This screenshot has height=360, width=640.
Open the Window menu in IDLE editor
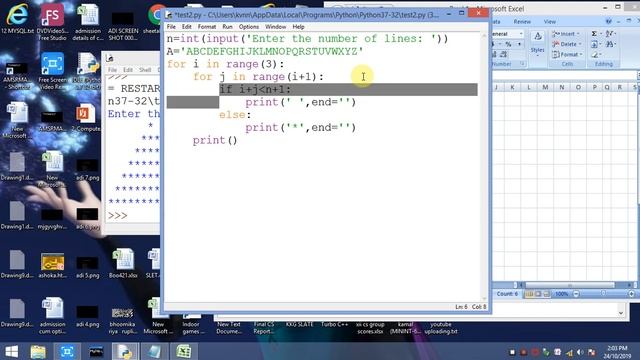[276, 27]
